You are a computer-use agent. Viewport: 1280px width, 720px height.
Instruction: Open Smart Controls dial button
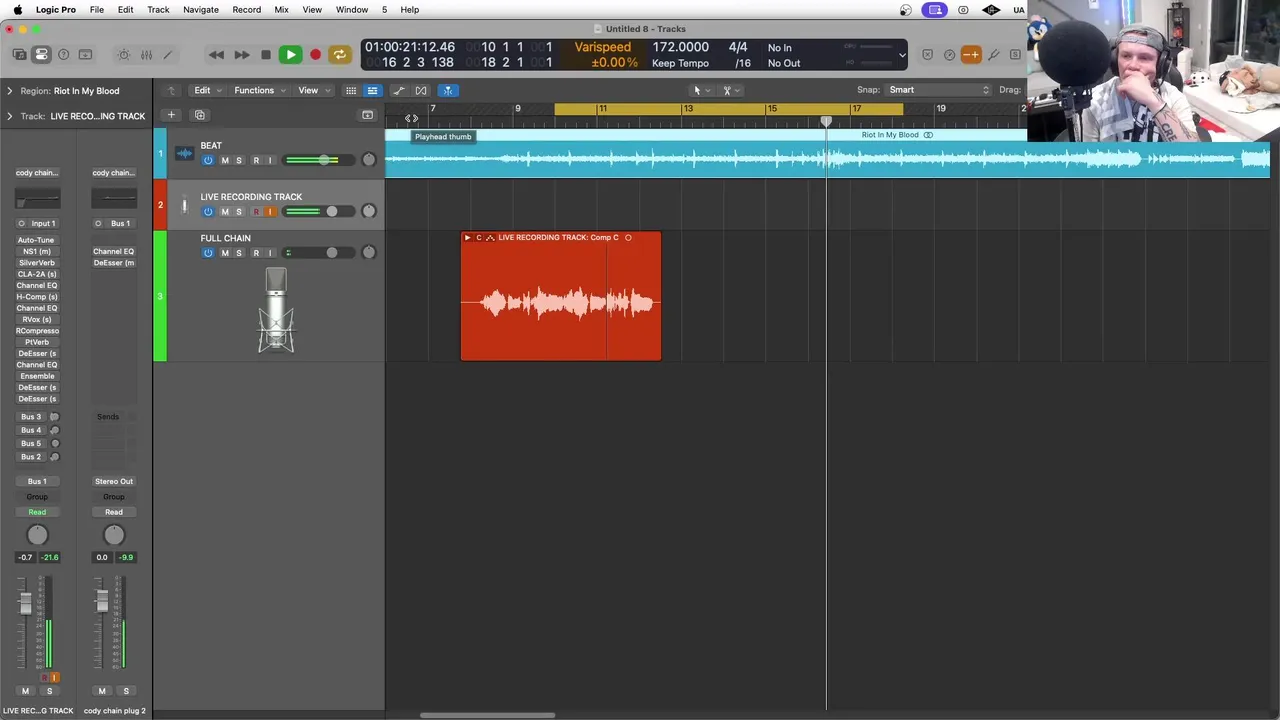coord(124,54)
